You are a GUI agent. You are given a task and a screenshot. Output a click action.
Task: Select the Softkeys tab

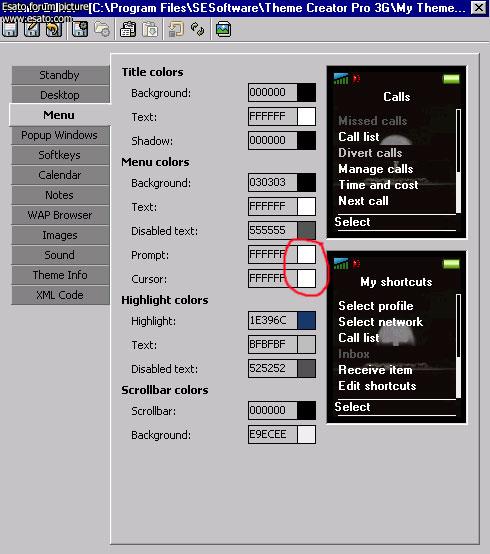pyautogui.click(x=60, y=155)
